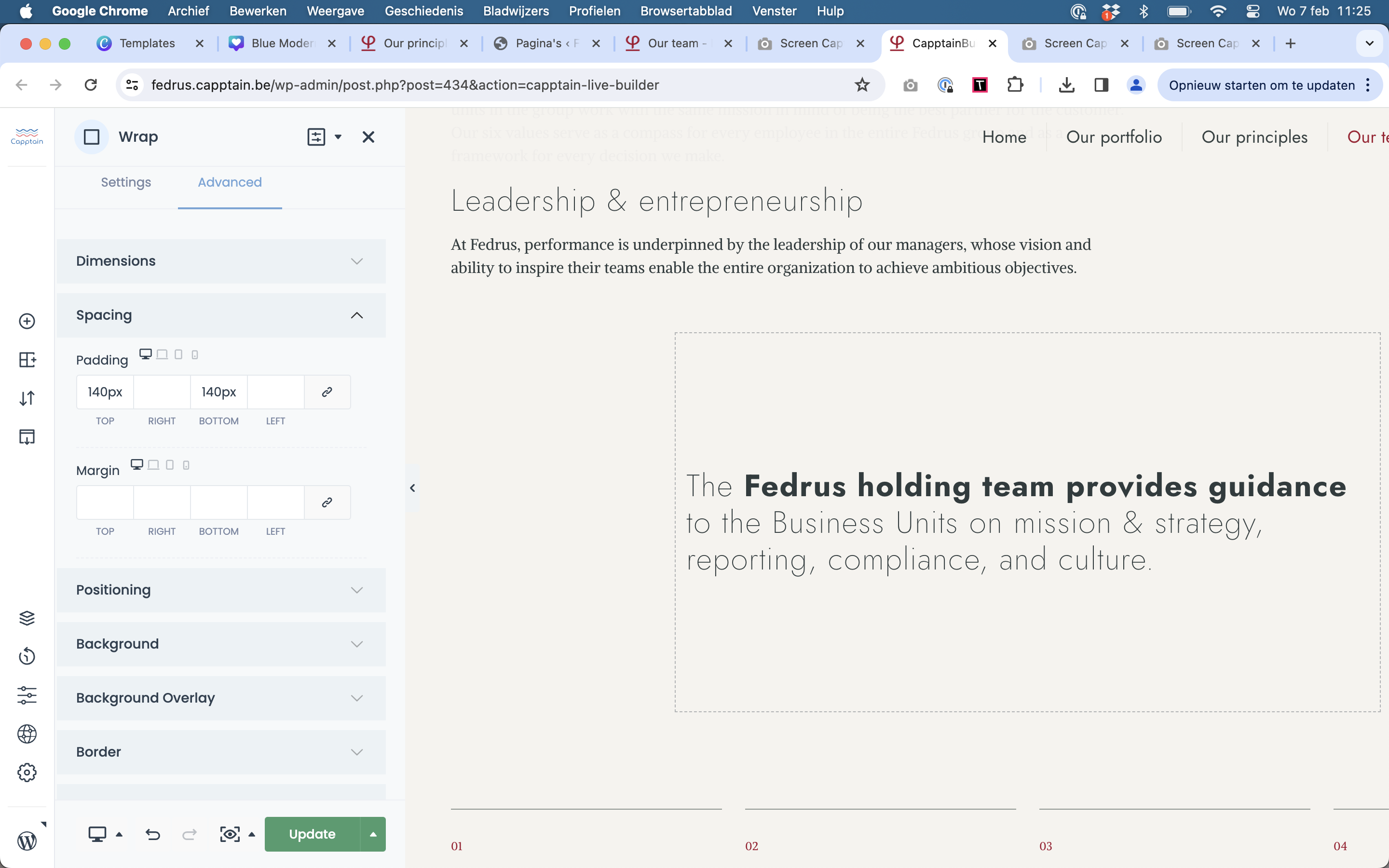The width and height of the screenshot is (1389, 868).
Task: Click the import template sidebar icon
Action: pos(27,437)
